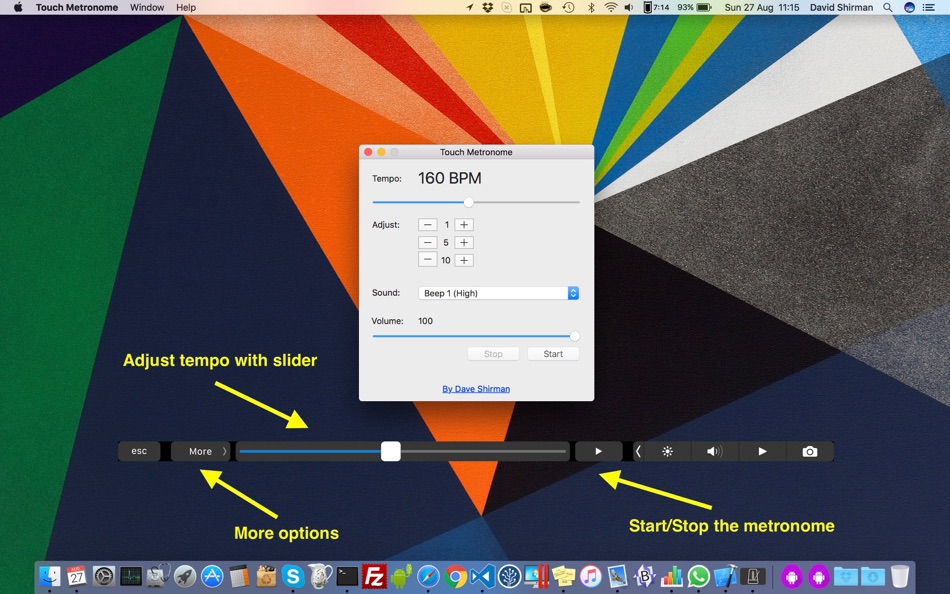This screenshot has width=950, height=594.
Task: Click the Time Machine menu bar icon
Action: [568, 7]
